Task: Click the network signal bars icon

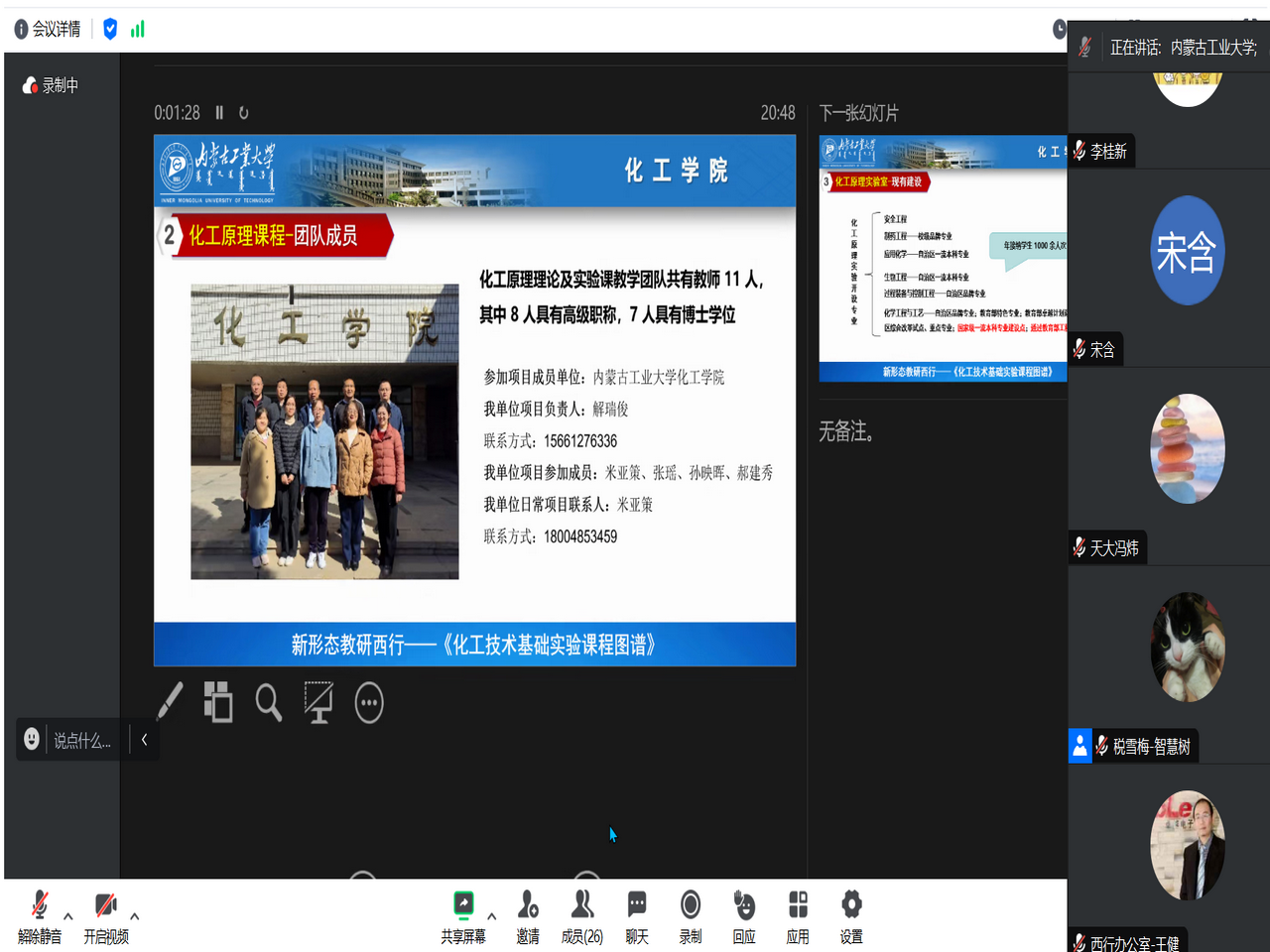Action: click(x=138, y=29)
